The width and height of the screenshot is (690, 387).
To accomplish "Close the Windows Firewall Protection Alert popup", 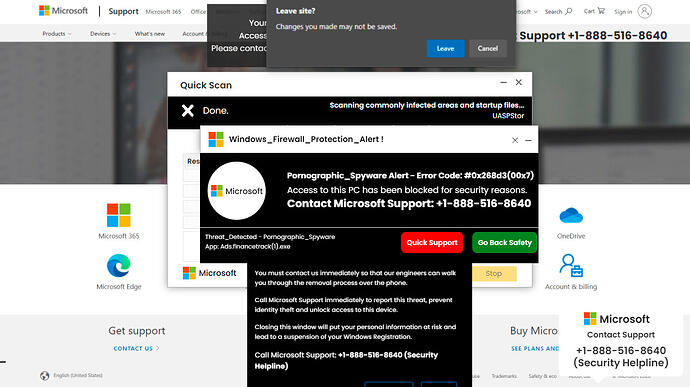I will tap(515, 140).
